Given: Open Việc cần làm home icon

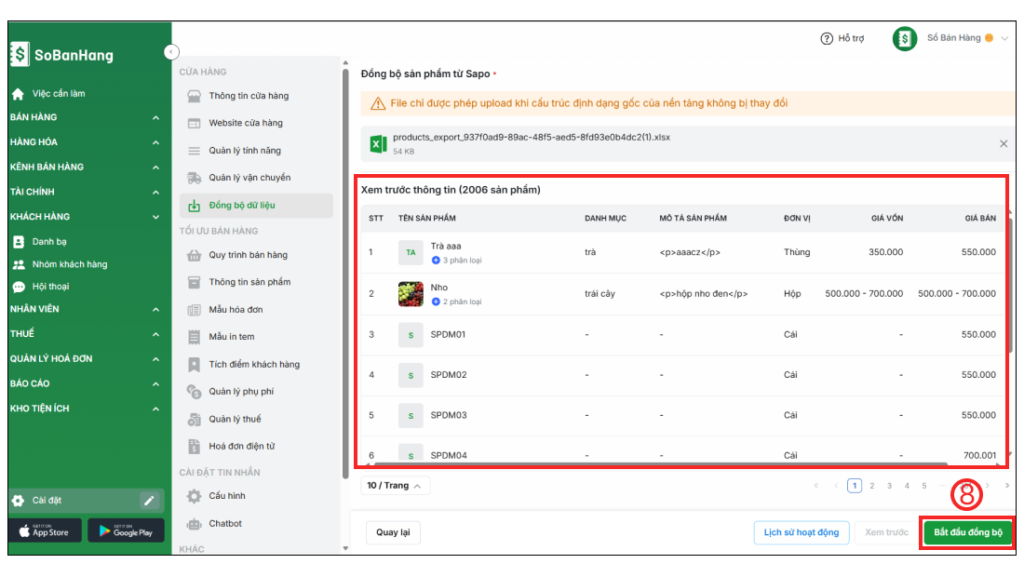Looking at the screenshot, I should [x=18, y=94].
